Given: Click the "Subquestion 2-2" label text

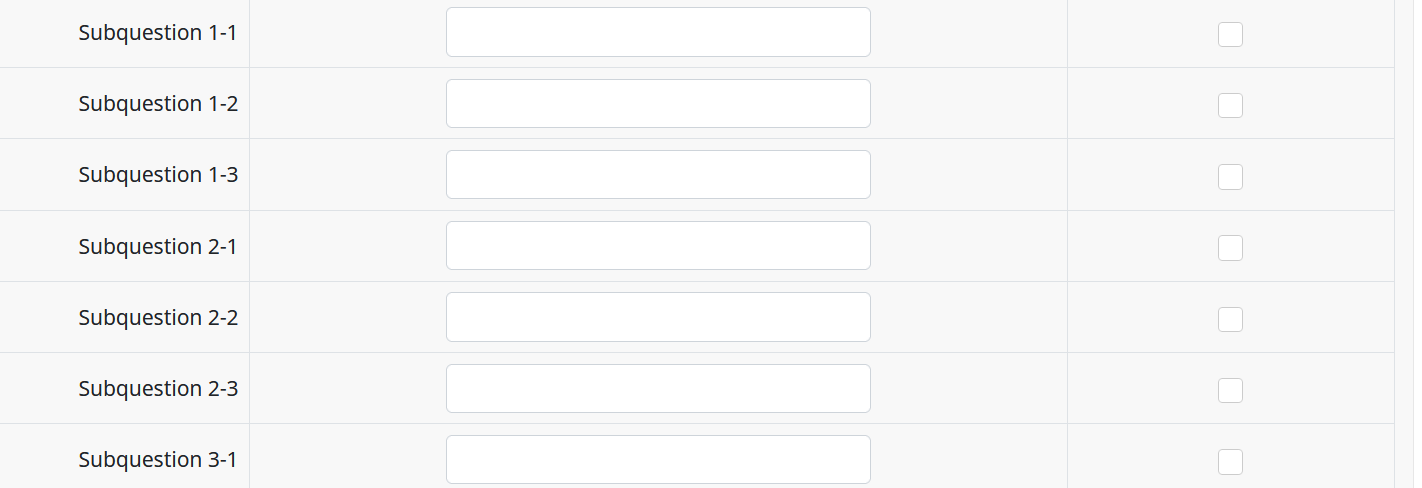Looking at the screenshot, I should click(158, 317).
